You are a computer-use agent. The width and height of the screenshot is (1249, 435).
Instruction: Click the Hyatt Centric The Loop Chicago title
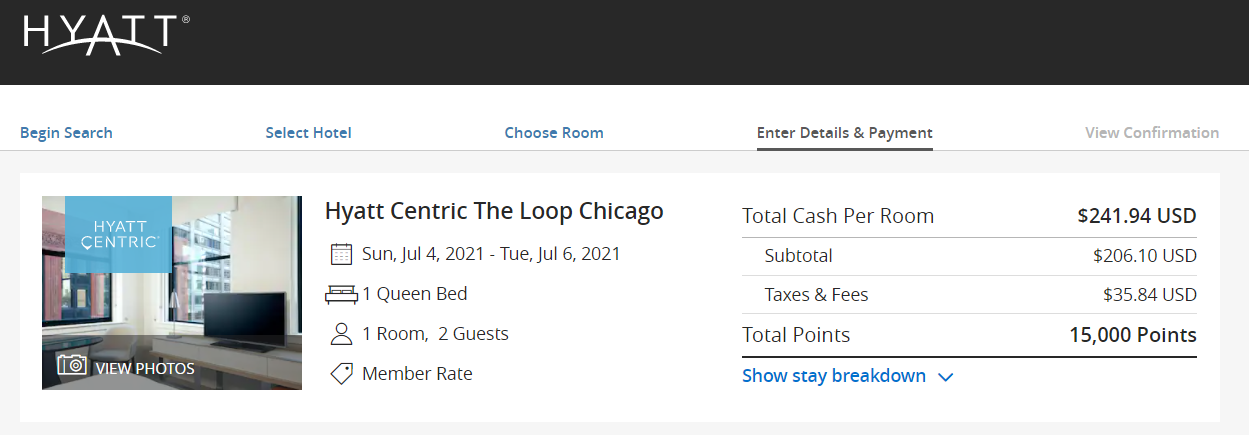tap(494, 212)
